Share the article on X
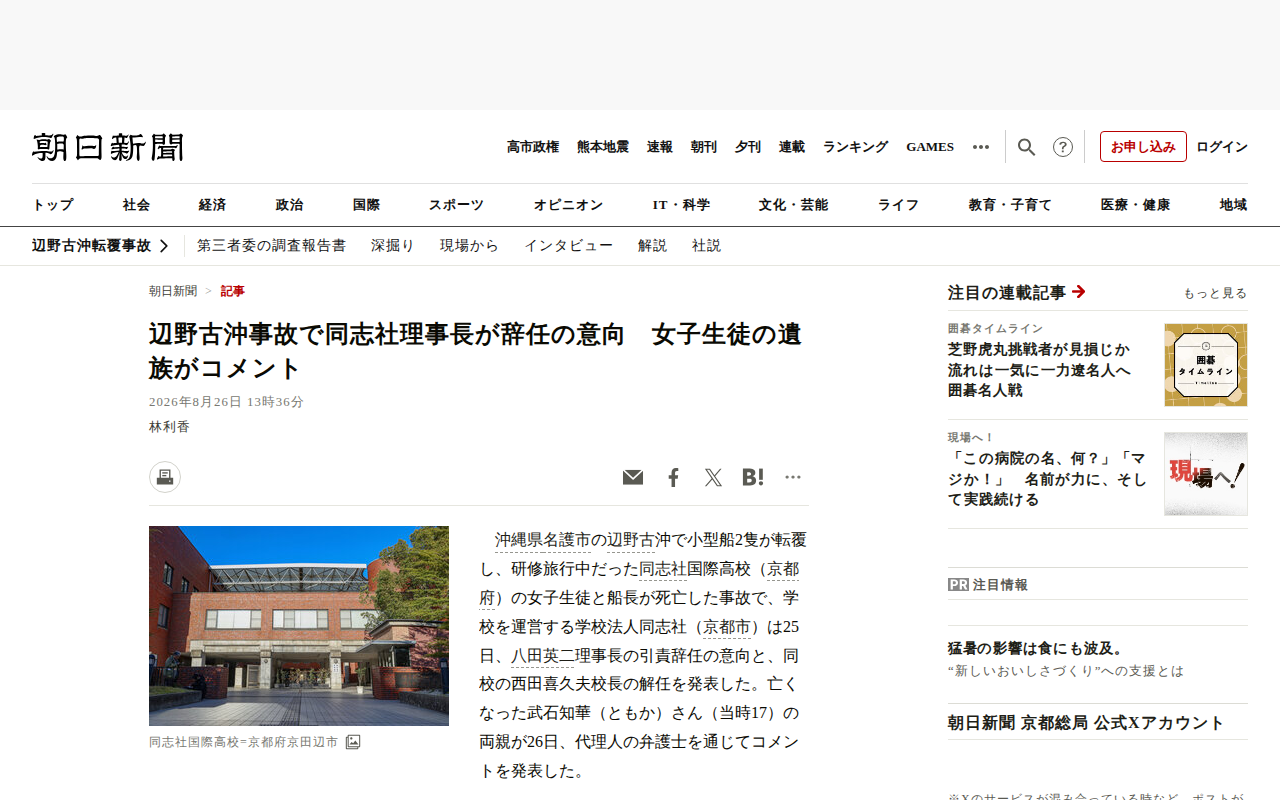The width and height of the screenshot is (1280, 800). 713,478
